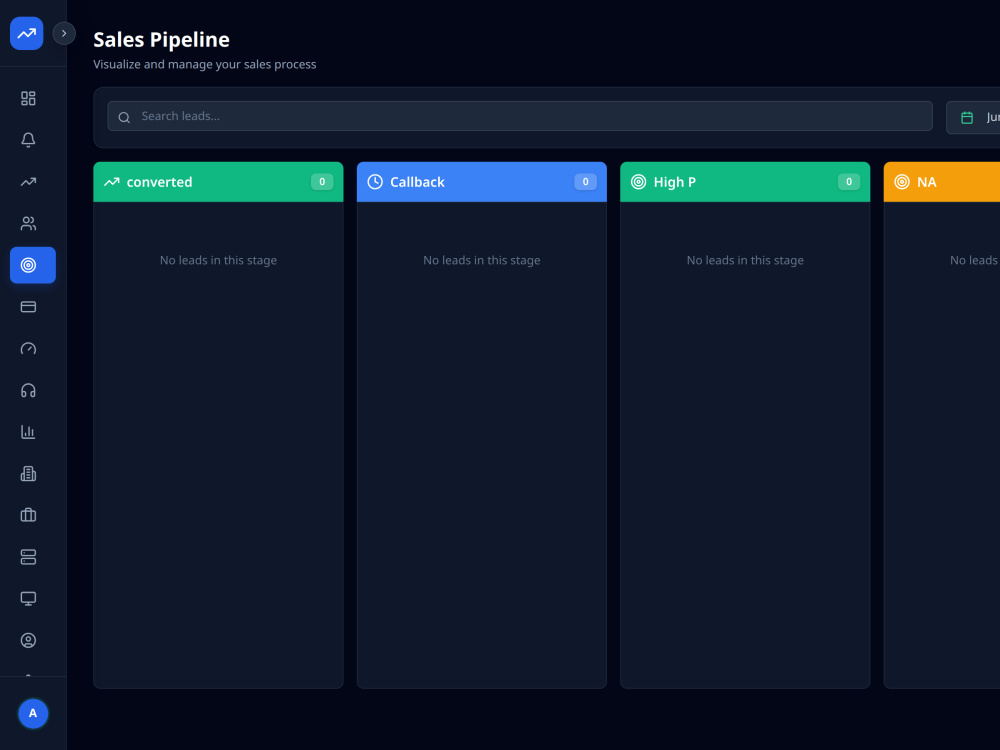Open the building icon in sidebar
1000x750 pixels.
pos(28,474)
